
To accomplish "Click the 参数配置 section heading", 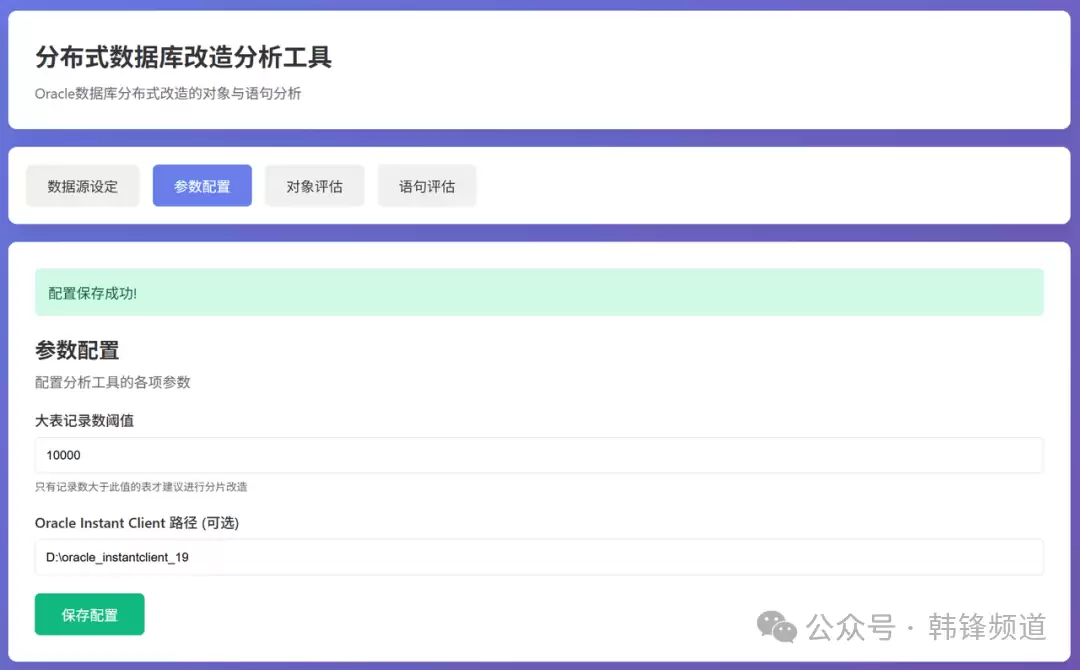I will coord(77,350).
